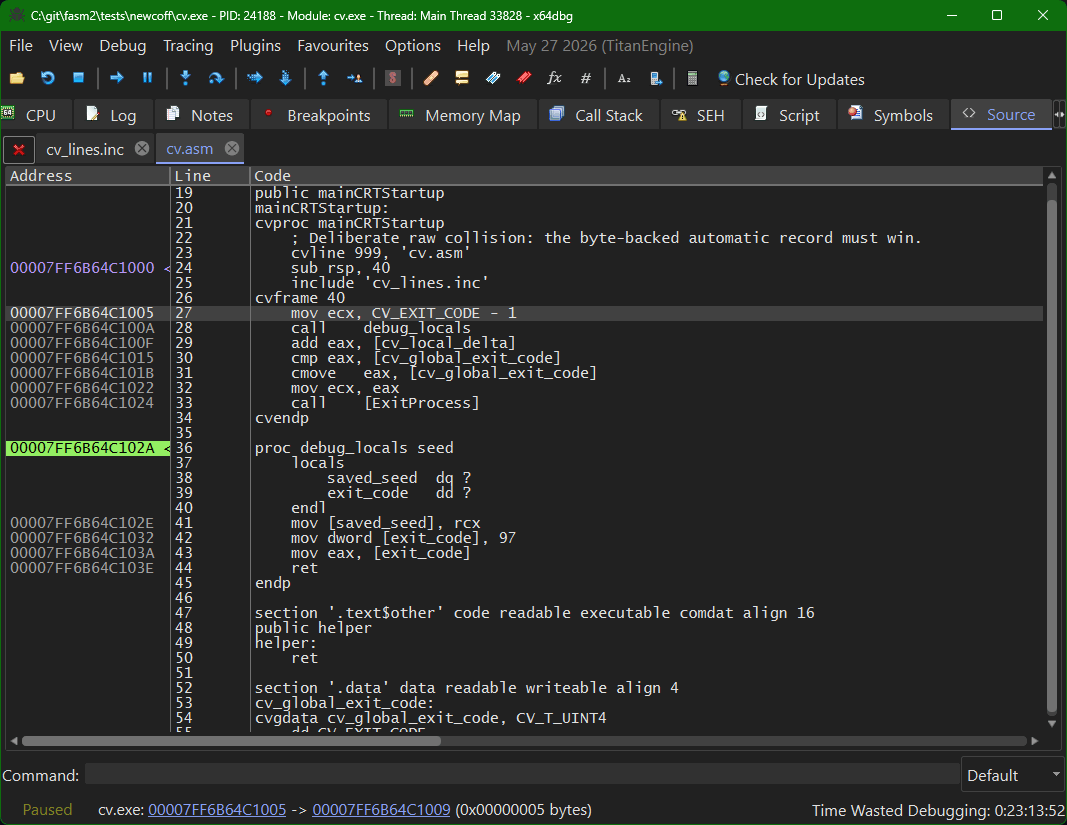Close the cv.asm tab

232,148
